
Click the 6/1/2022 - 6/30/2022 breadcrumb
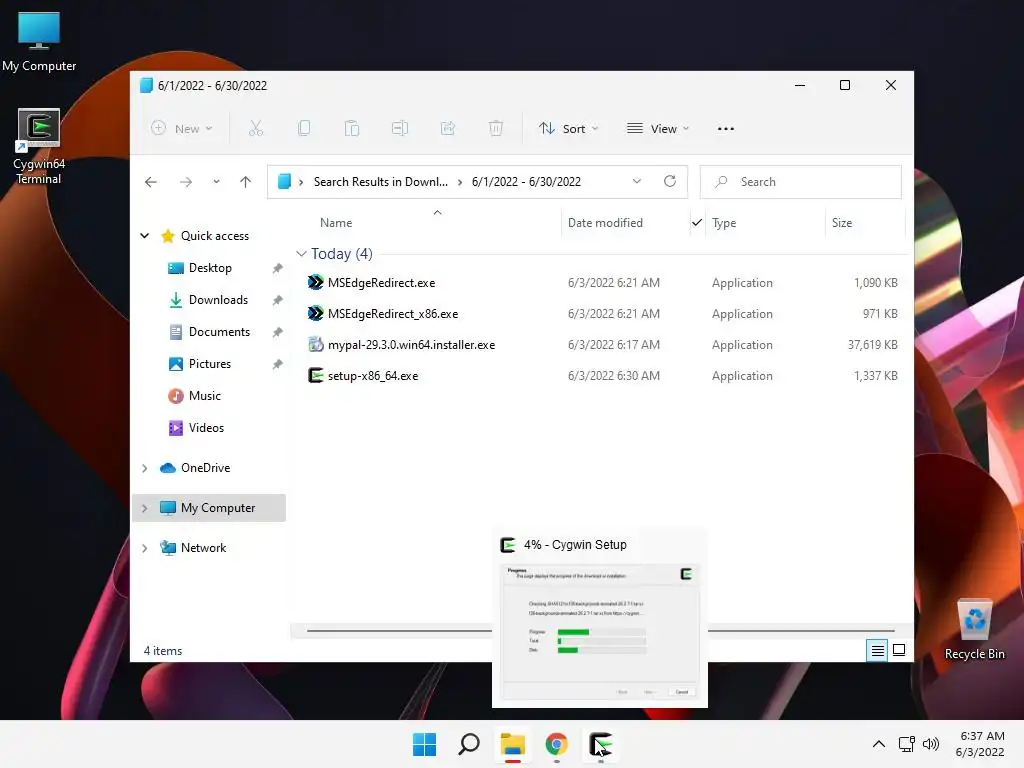(x=526, y=182)
